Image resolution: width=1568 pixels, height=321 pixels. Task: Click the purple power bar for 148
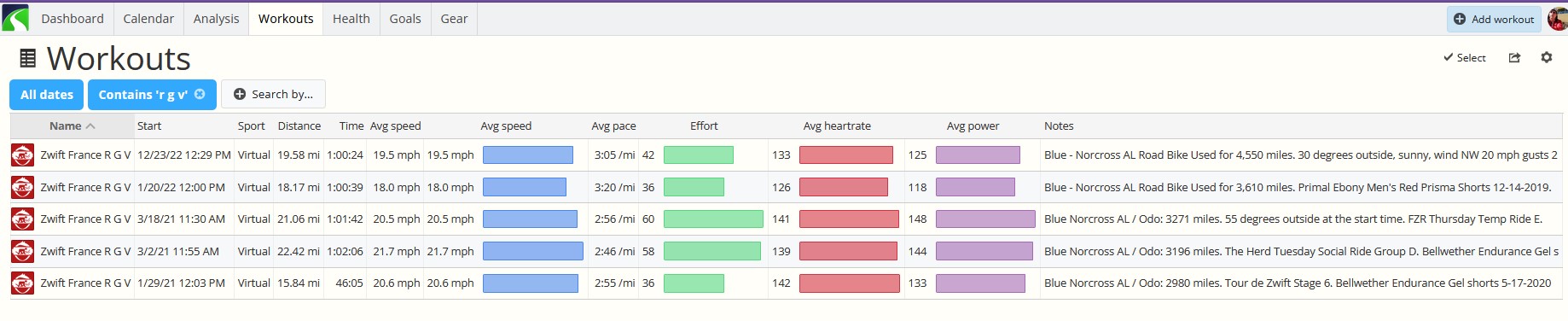[x=985, y=219]
